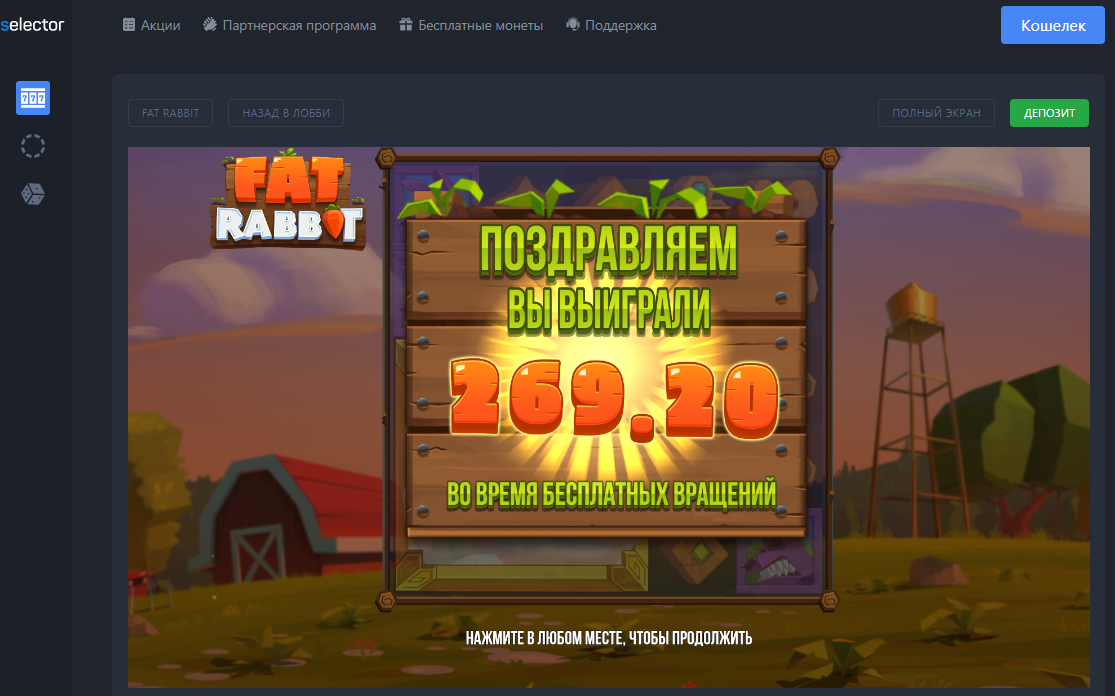Go to selector logo home

32,25
